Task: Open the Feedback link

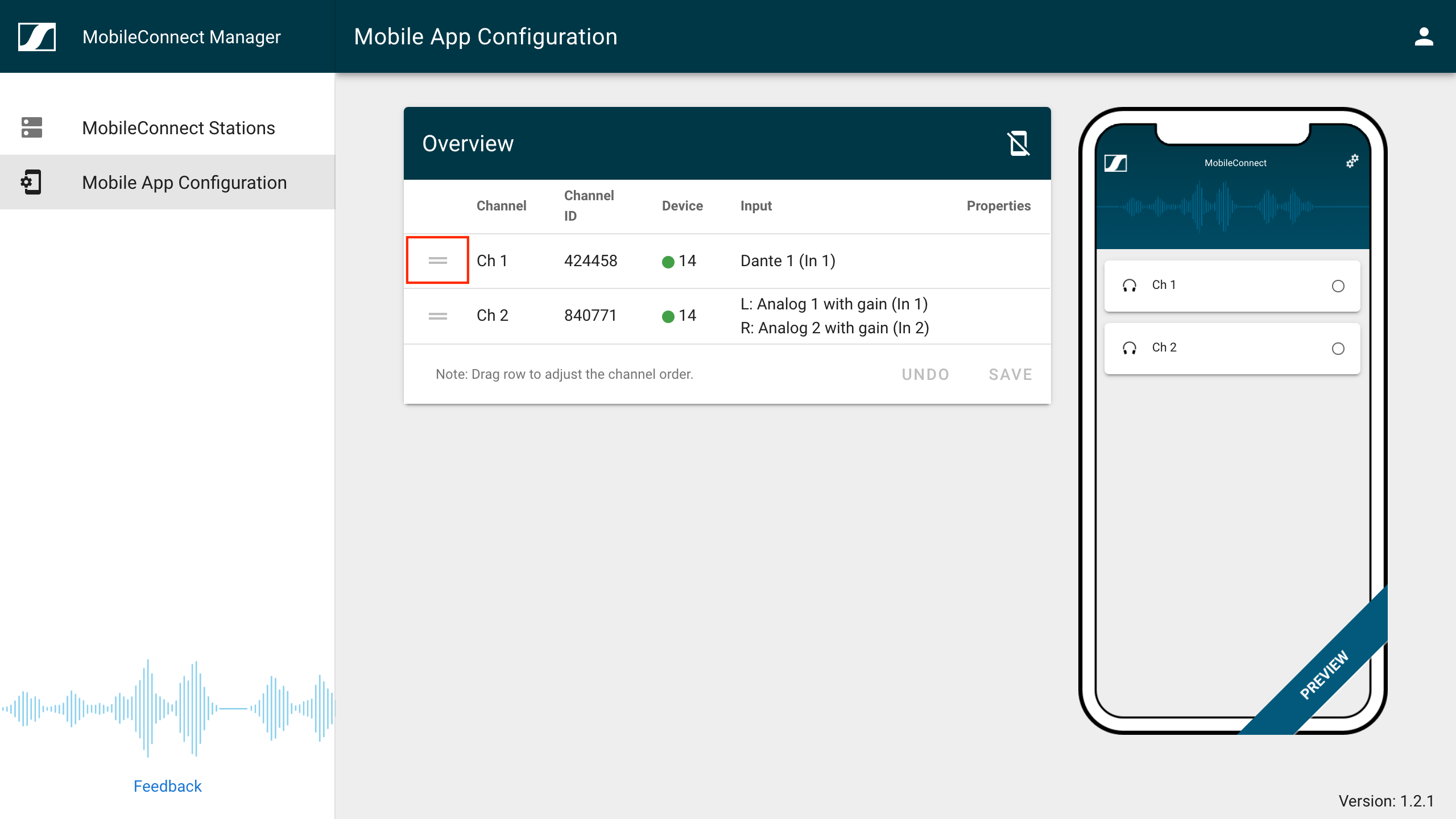Action: 168,786
